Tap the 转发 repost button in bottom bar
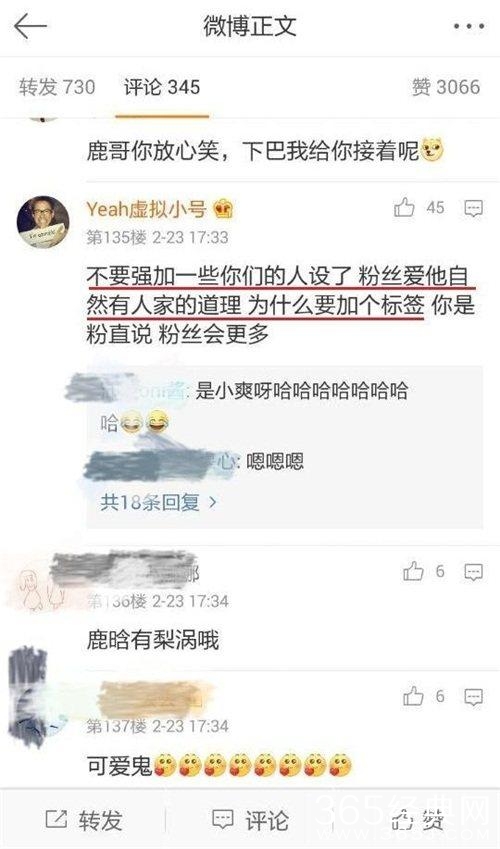This screenshot has height=849, width=500. pos(83,820)
